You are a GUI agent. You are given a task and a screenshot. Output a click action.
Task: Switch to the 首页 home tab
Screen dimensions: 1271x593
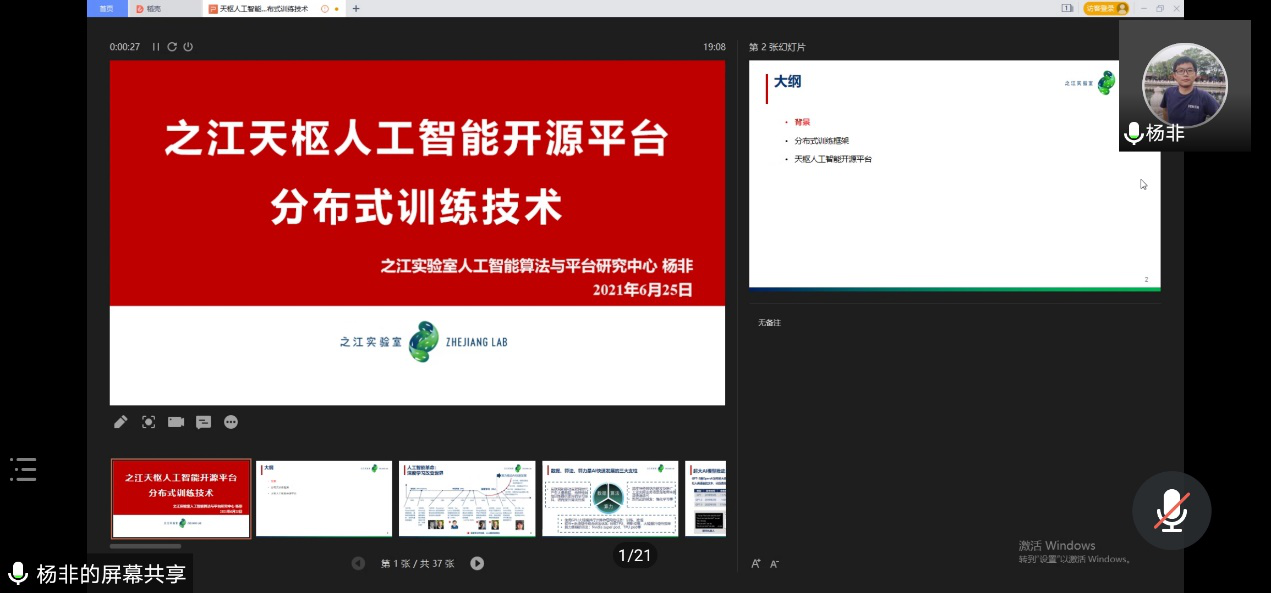click(107, 9)
